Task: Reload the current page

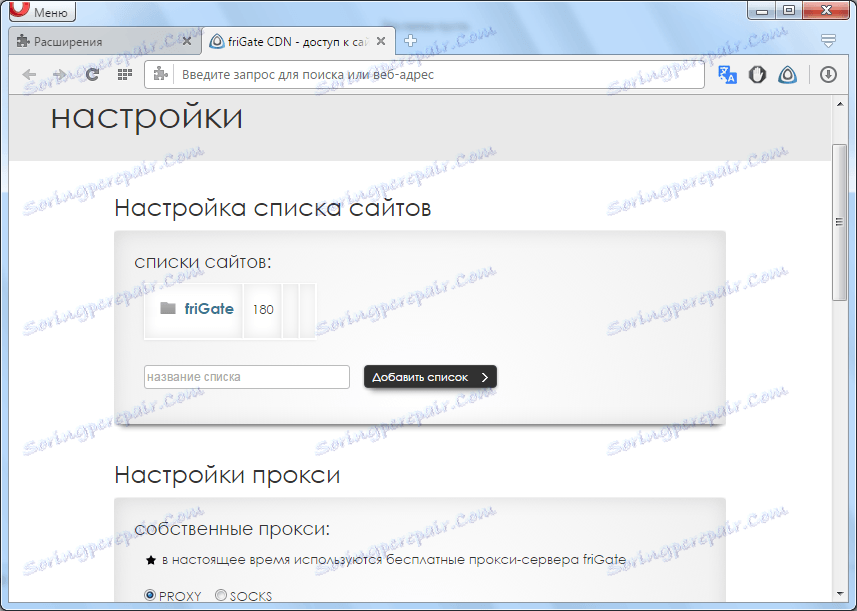Action: 92,74
